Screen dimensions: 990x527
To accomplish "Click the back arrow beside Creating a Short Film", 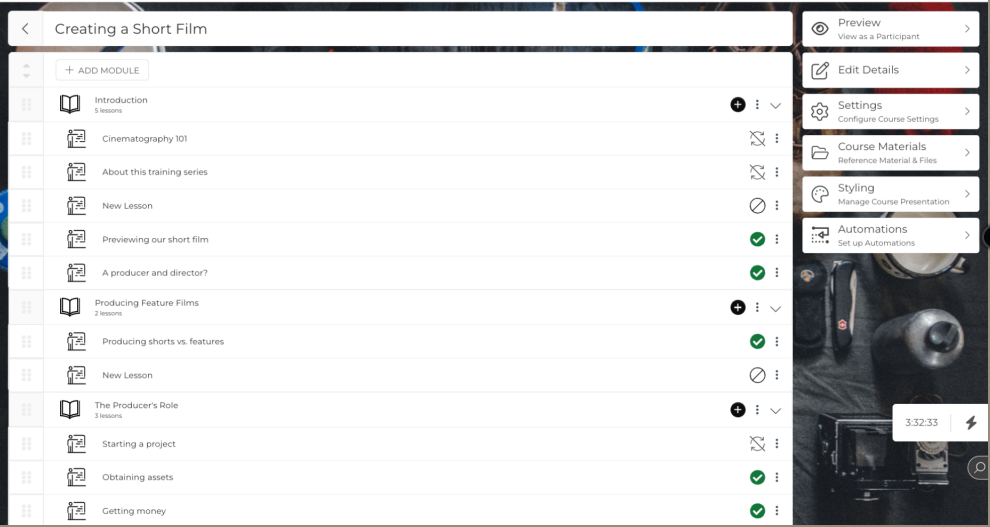I will [x=25, y=28].
